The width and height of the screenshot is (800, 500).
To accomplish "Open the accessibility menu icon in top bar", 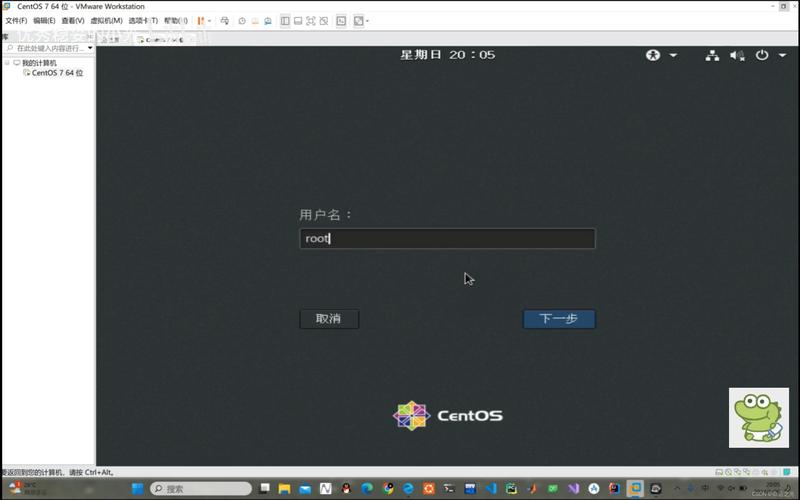I will click(x=654, y=56).
